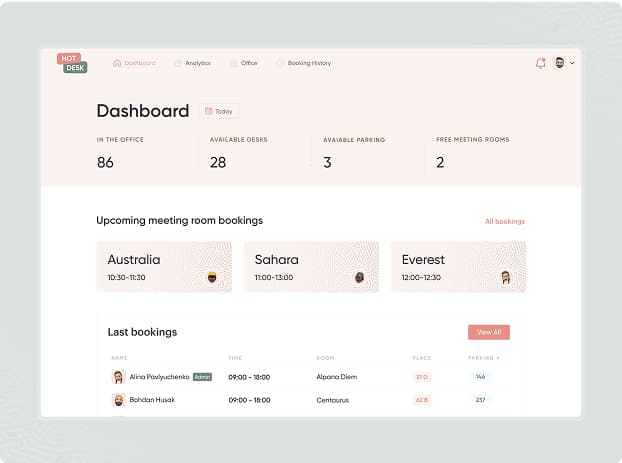Click the avatar on the Sahara card
This screenshot has height=463, width=622.
pyautogui.click(x=359, y=277)
